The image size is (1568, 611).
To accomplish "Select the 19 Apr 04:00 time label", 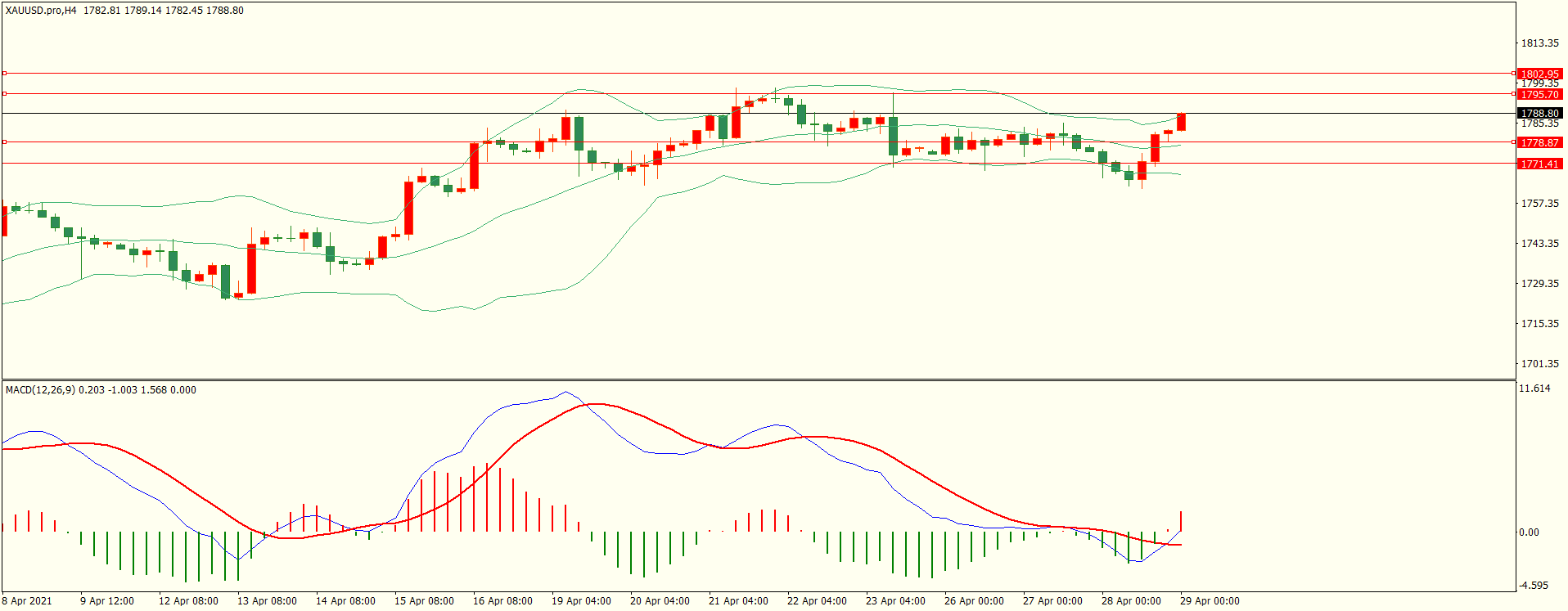I will [581, 601].
